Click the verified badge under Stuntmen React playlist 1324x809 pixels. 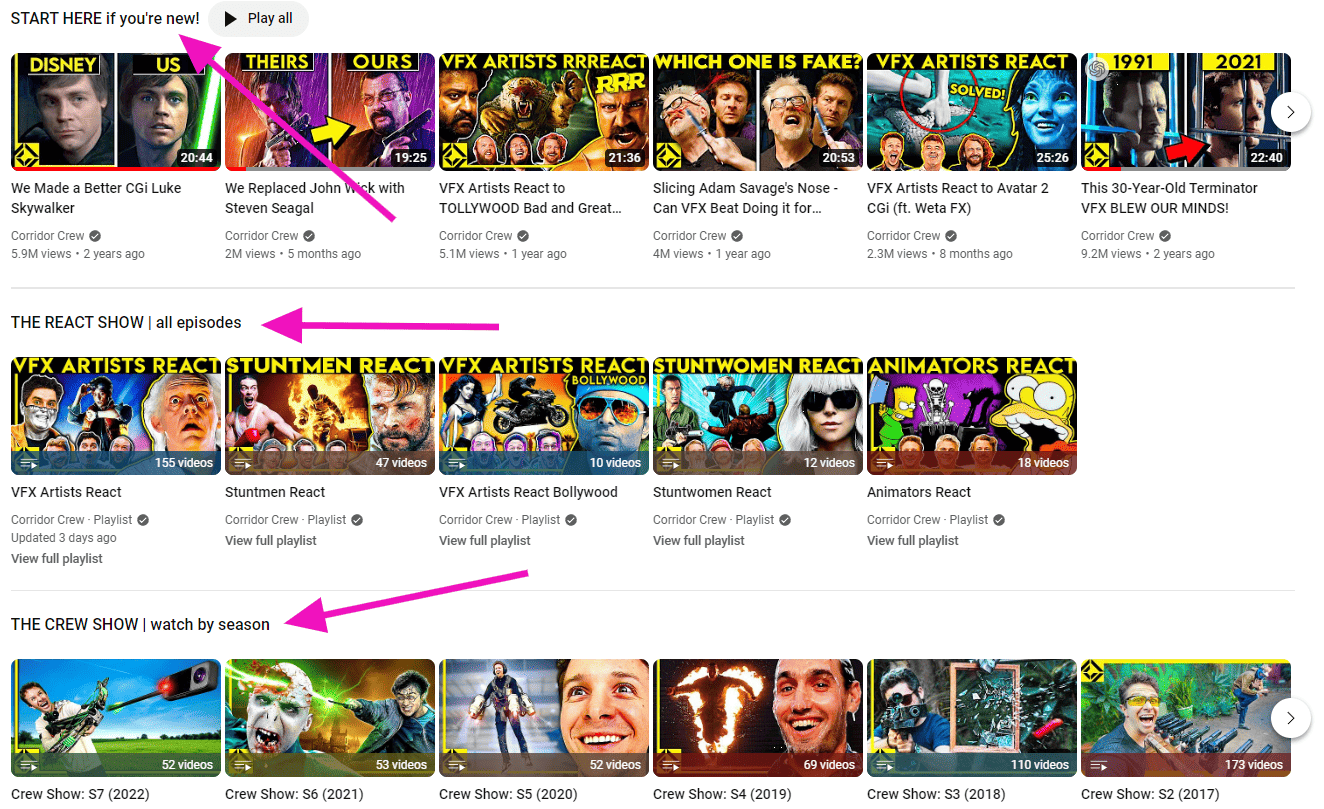(x=357, y=520)
